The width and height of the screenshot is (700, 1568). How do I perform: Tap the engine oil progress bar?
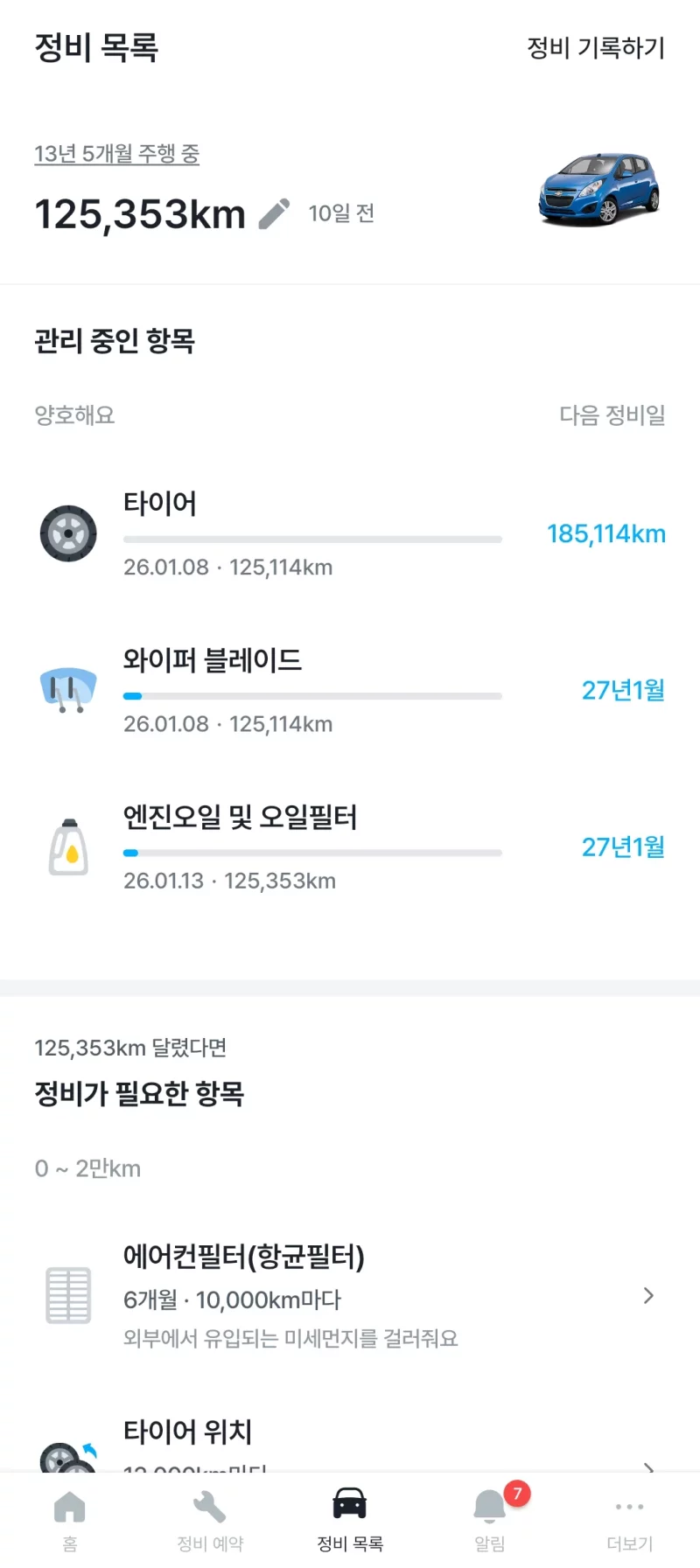pos(312,853)
